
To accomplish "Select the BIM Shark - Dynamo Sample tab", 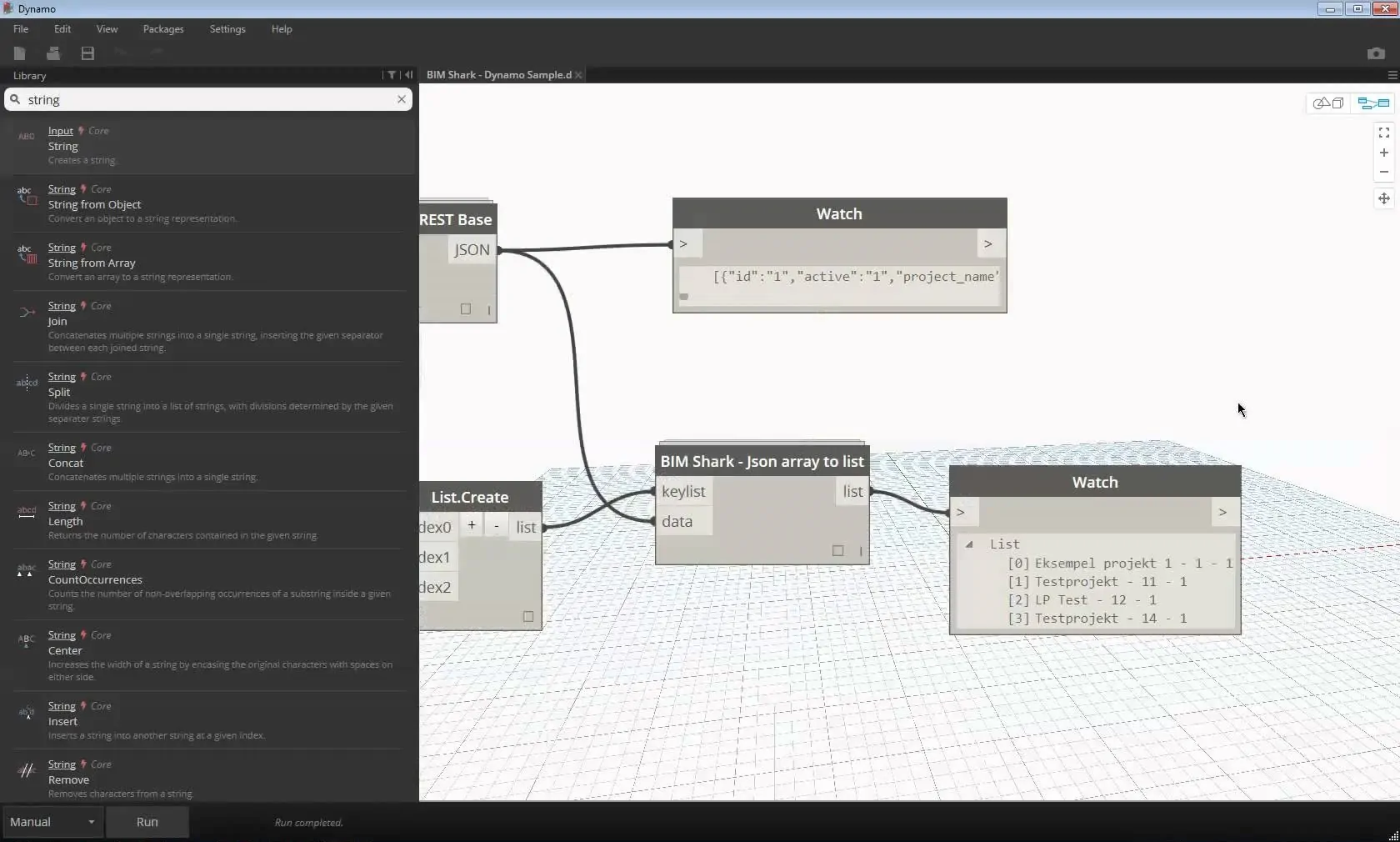I will (x=498, y=75).
